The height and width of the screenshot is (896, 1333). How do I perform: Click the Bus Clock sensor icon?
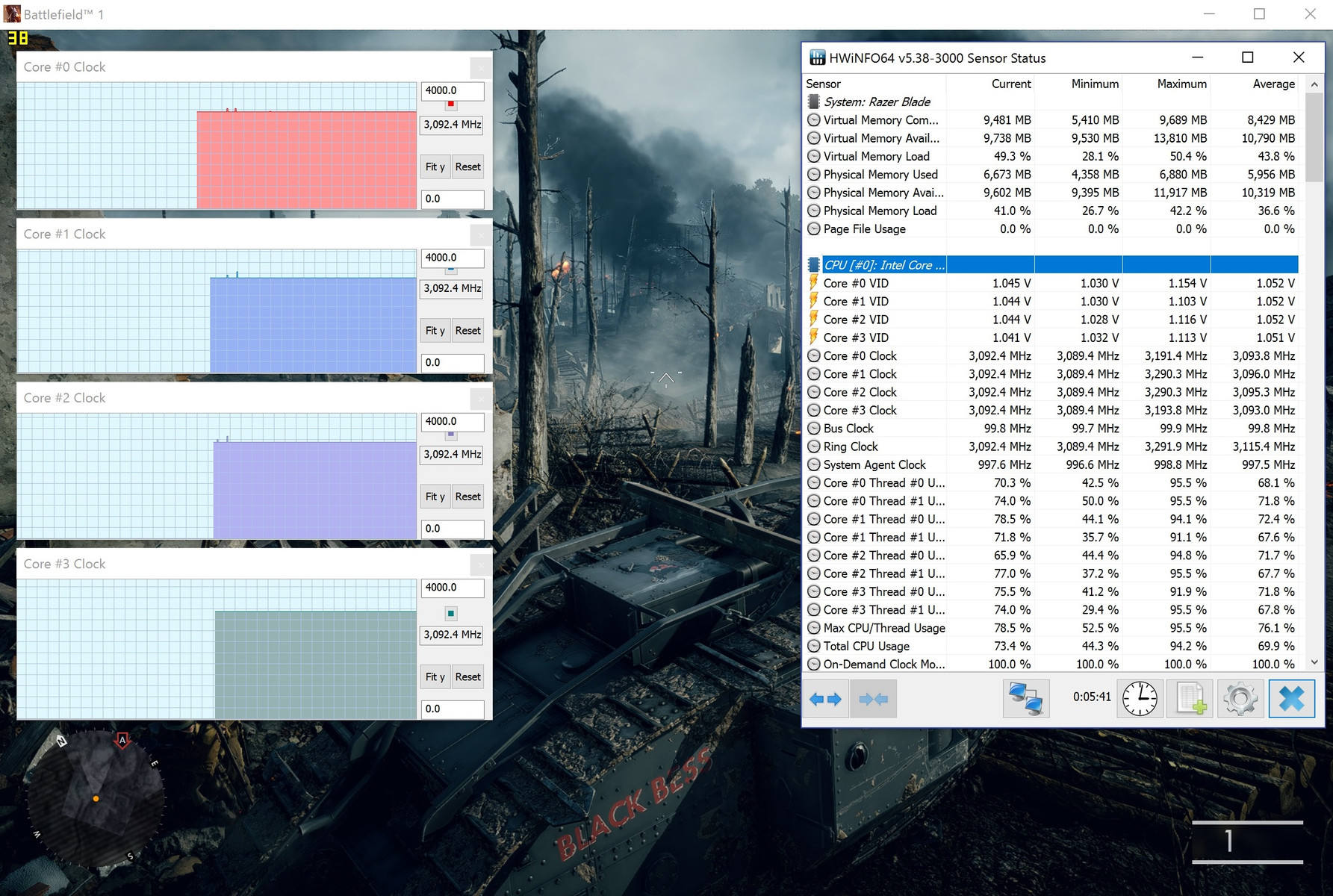(814, 429)
